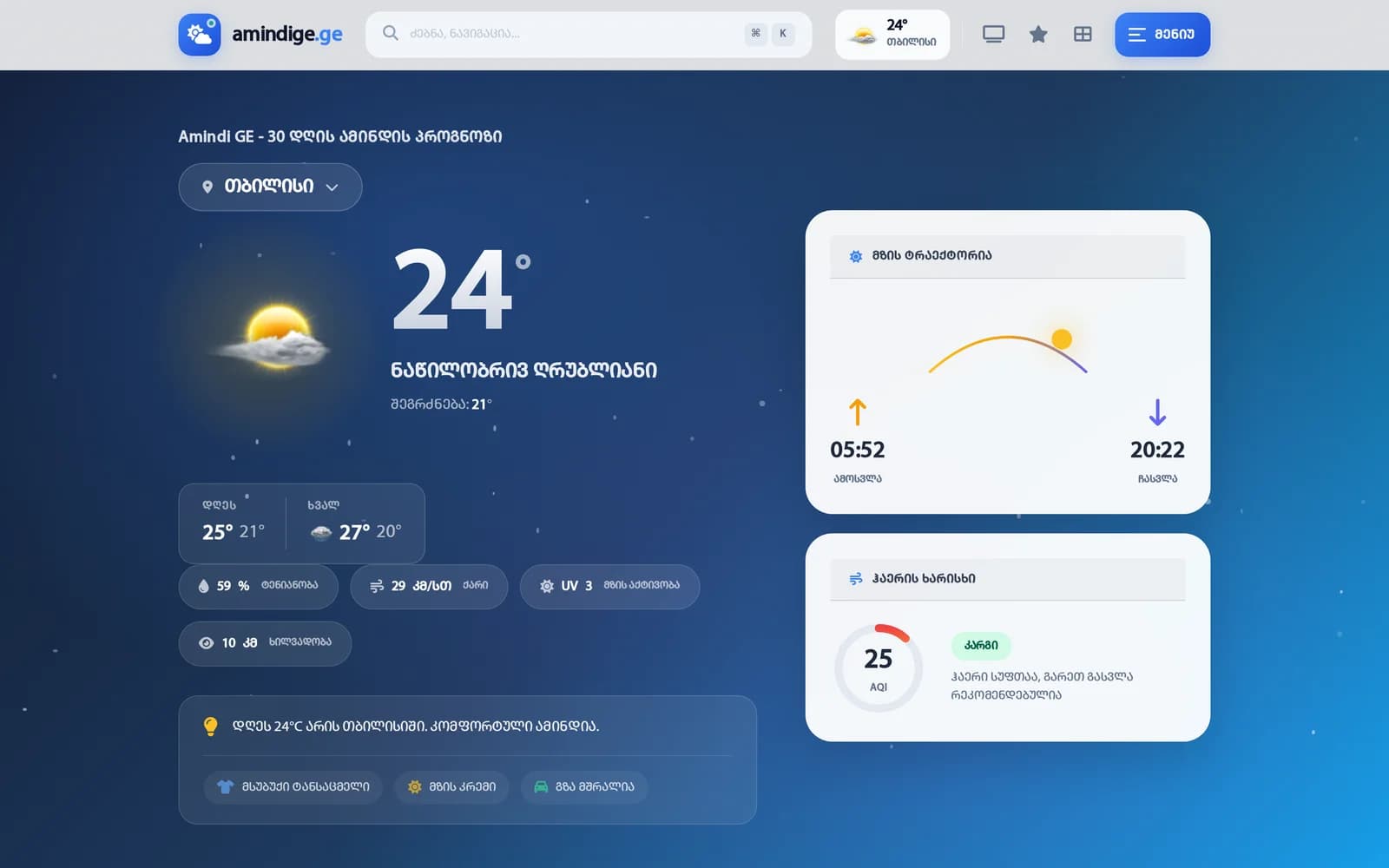Click the sun trajectory header icon
This screenshot has width=1389, height=868.
coord(856,256)
